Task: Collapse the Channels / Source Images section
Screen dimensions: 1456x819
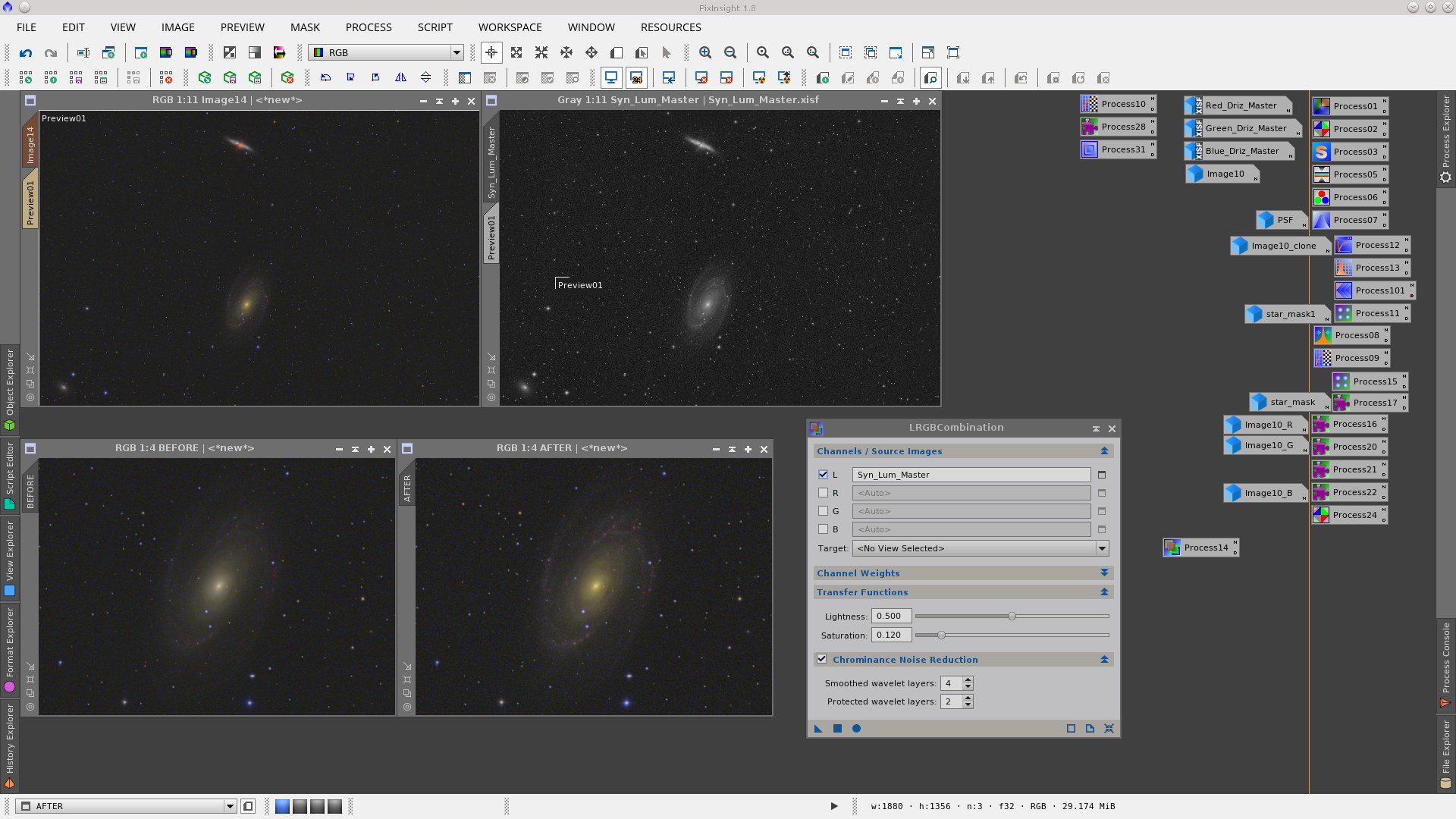Action: point(1105,450)
